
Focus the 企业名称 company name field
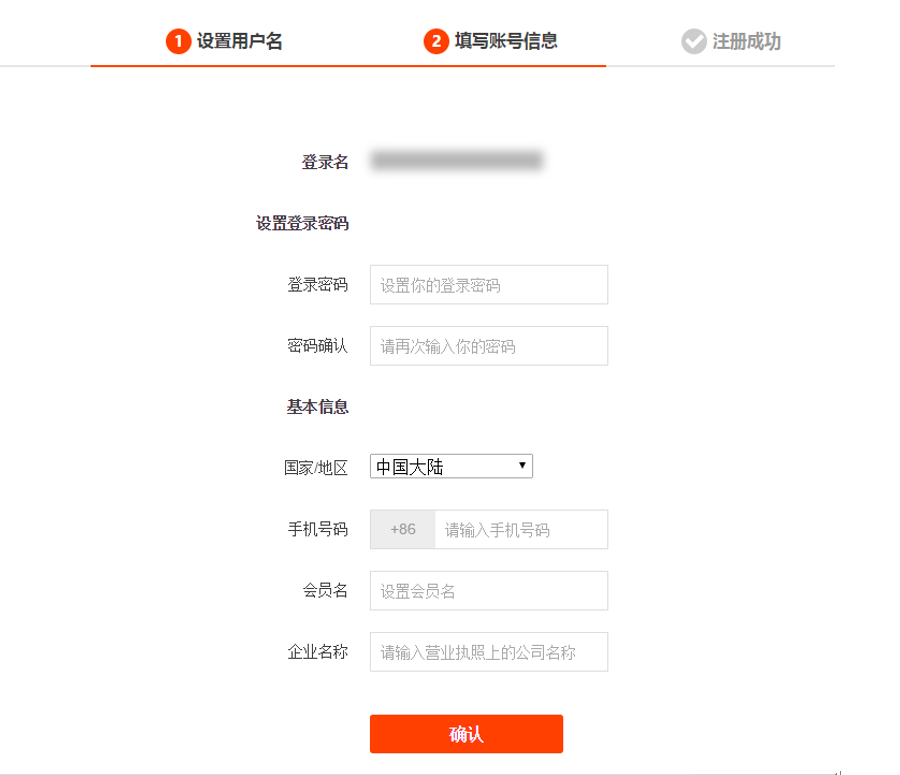click(x=489, y=652)
